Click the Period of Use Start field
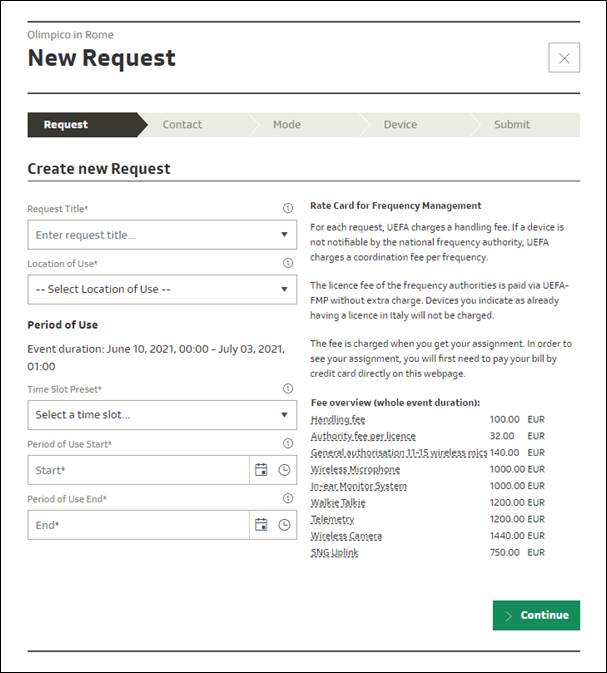Image resolution: width=607 pixels, height=673 pixels. pos(138,470)
